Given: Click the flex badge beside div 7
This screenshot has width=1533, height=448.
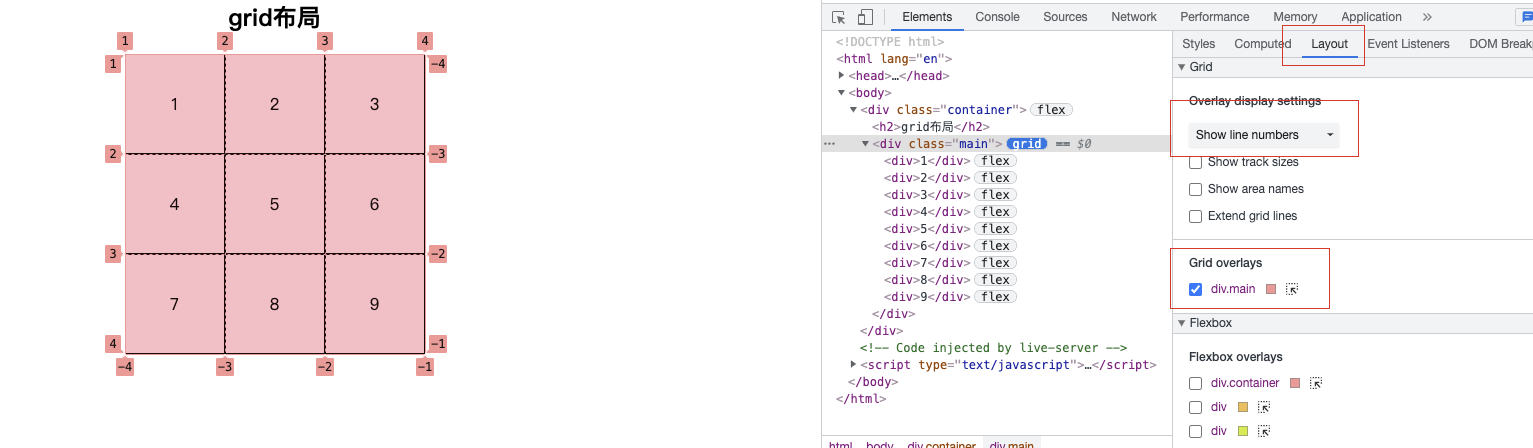Looking at the screenshot, I should (x=995, y=263).
